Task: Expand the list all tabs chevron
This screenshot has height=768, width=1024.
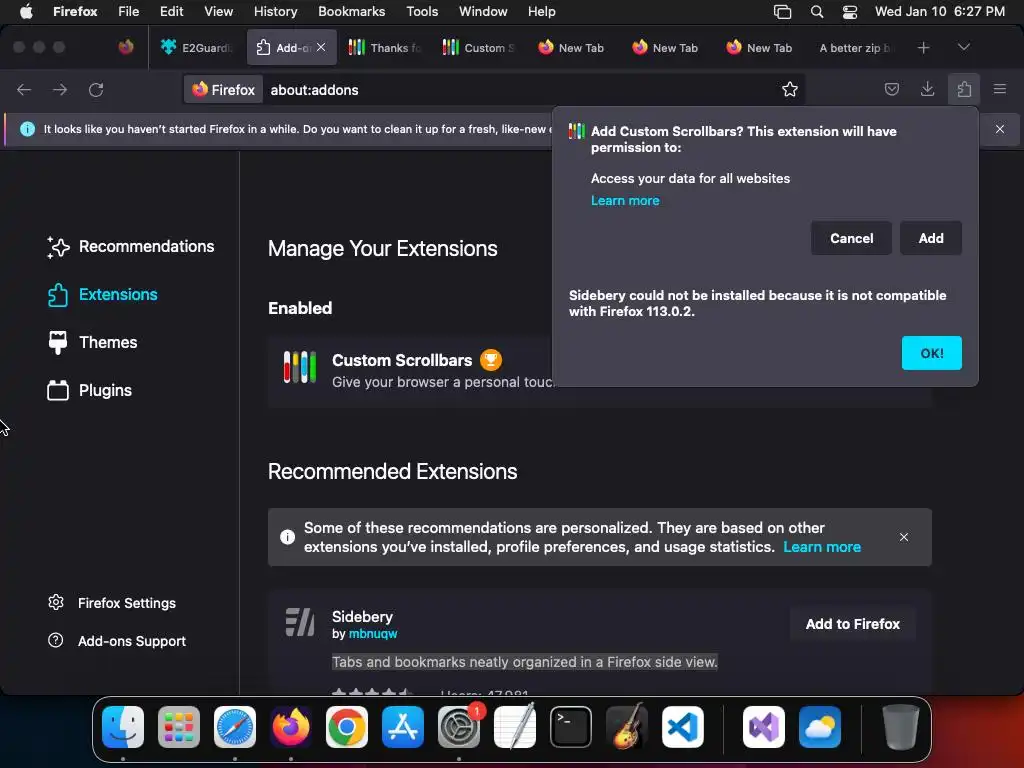Action: pos(963,48)
